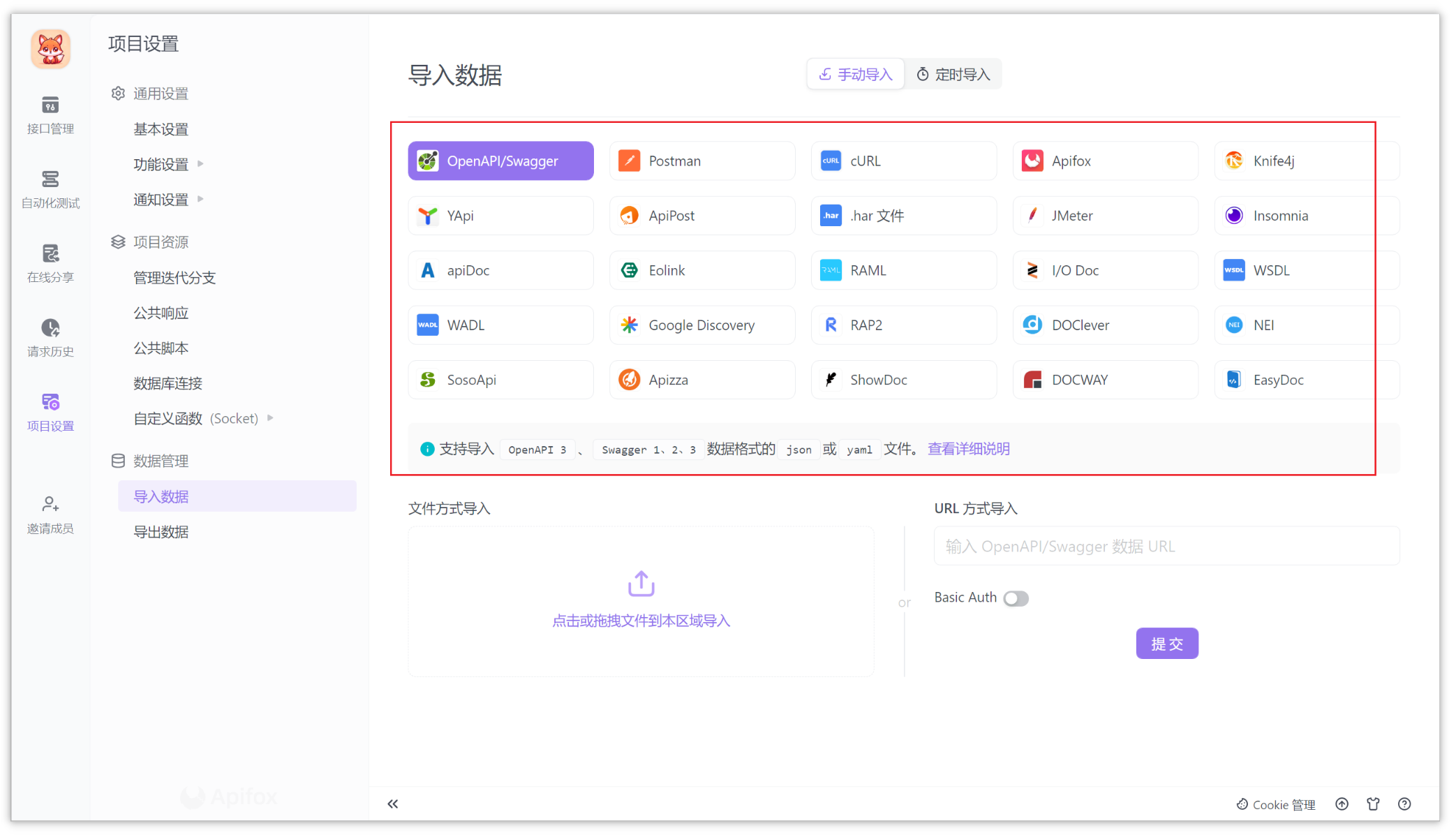1456x837 pixels.
Task: Open 数据库连接 menu item
Action: coord(168,383)
